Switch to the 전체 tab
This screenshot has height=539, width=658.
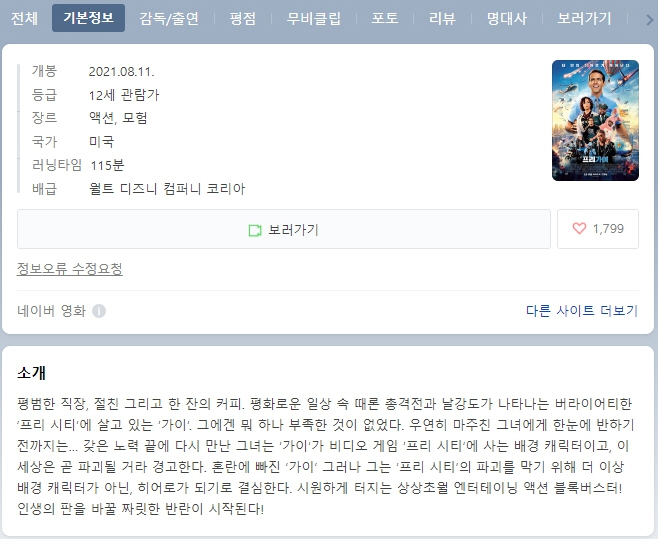coord(24,18)
